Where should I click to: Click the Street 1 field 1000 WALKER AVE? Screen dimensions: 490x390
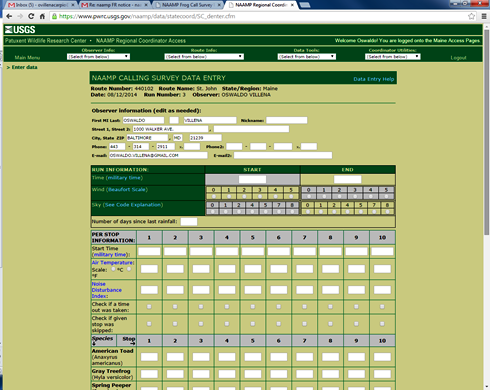(x=170, y=129)
